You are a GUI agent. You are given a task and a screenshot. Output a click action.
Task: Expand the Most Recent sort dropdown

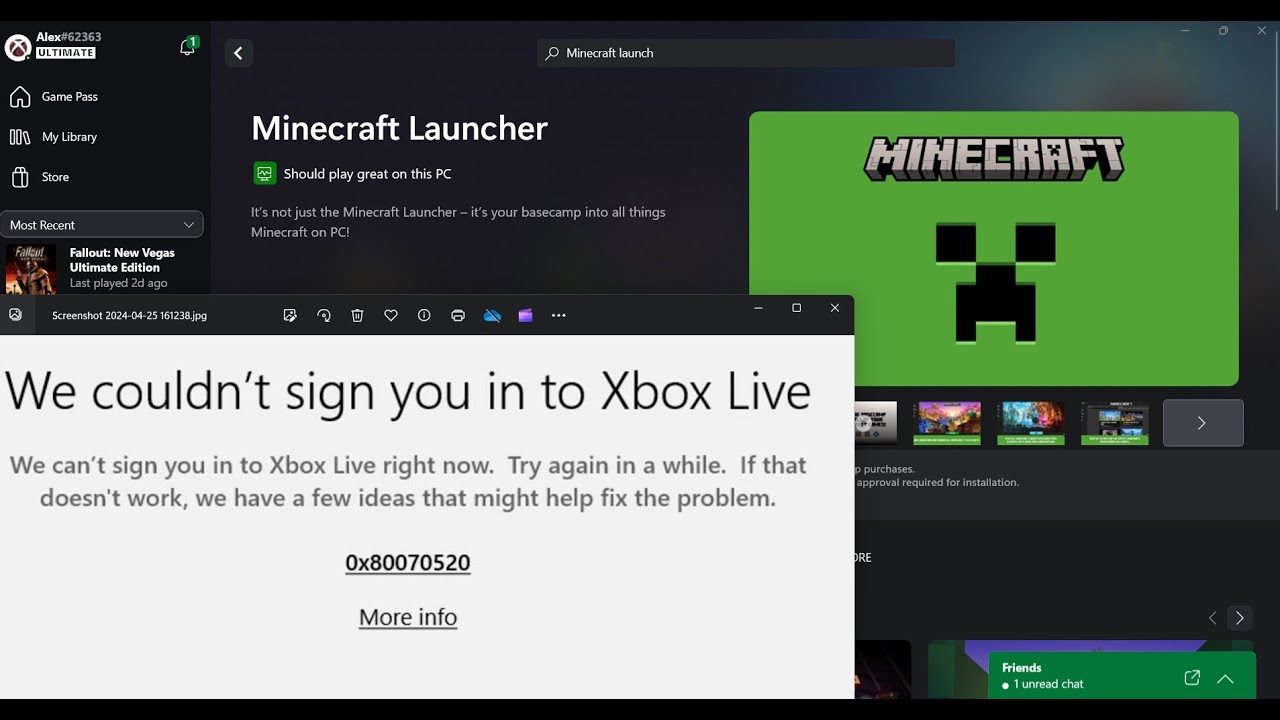click(102, 225)
